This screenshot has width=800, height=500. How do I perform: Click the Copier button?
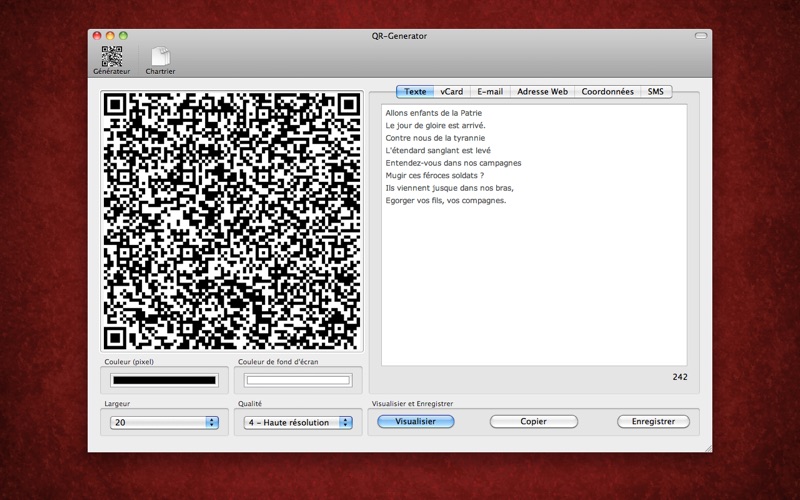point(534,421)
